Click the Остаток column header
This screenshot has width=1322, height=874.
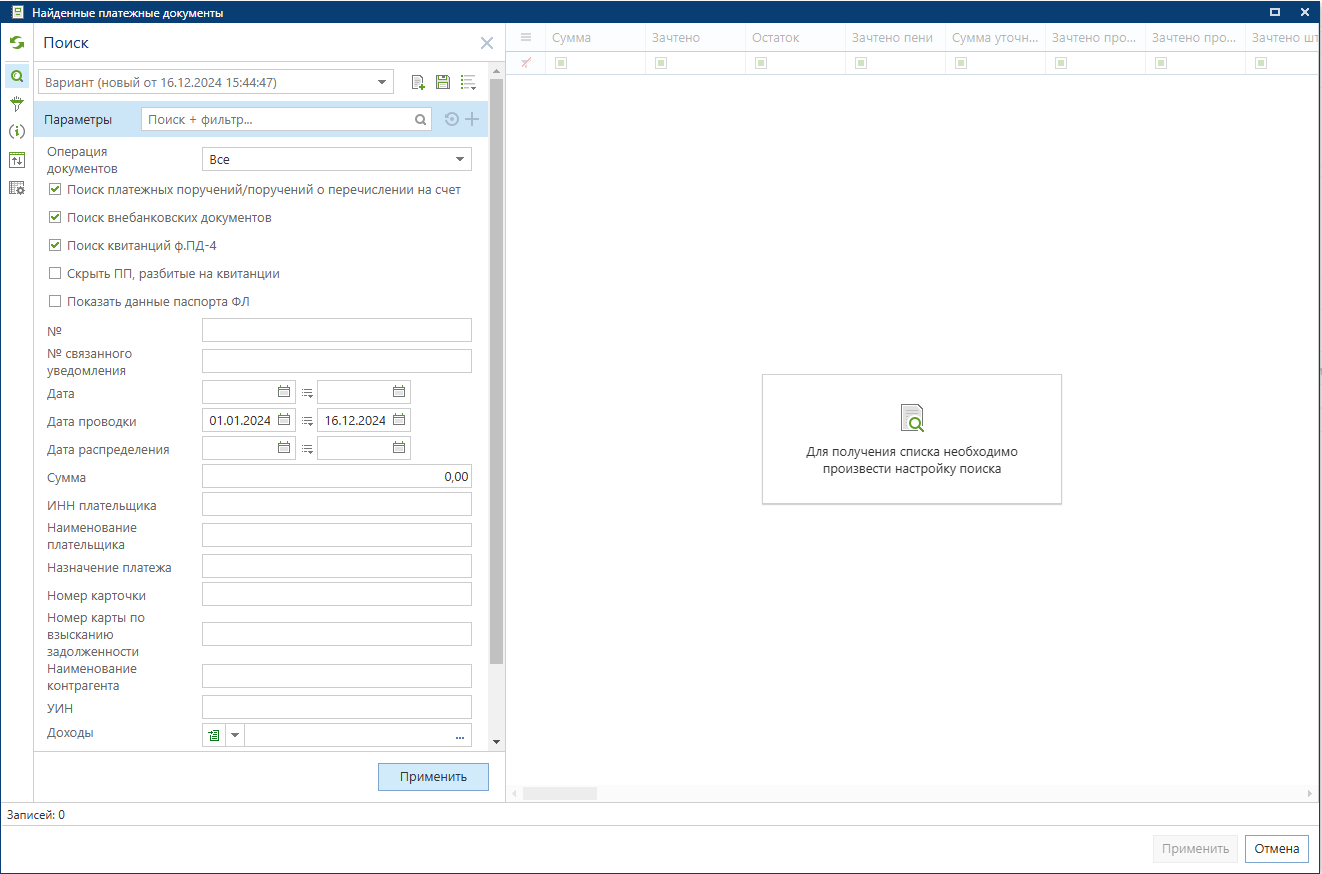tap(795, 38)
